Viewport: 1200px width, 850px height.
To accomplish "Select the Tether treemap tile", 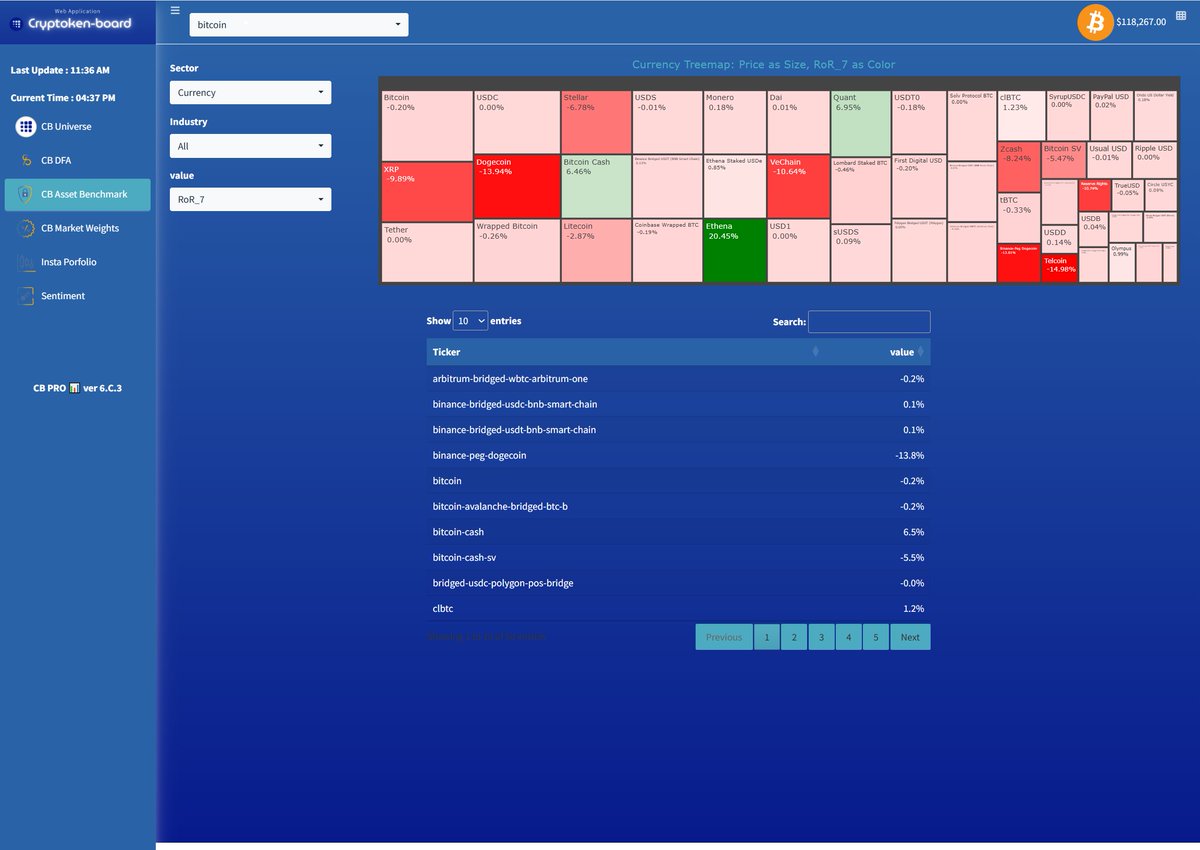I will [427, 252].
